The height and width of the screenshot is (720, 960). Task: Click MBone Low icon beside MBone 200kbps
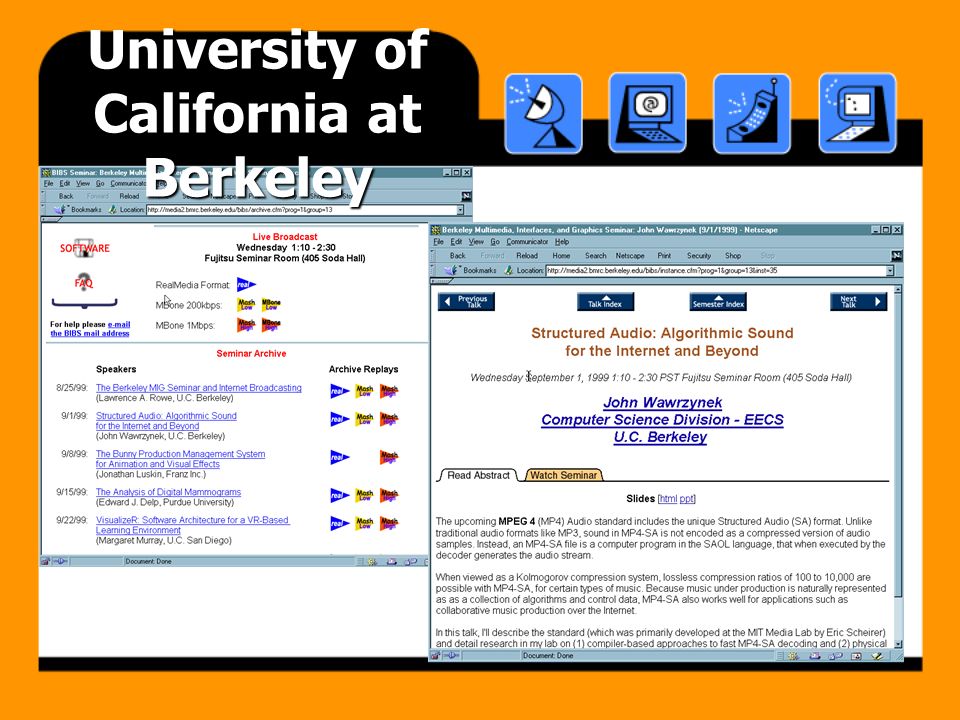click(271, 304)
